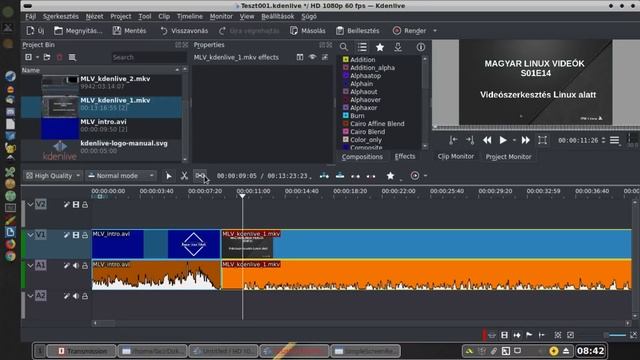Hide video track V1
This screenshot has width=640, height=360.
pyautogui.click(x=76, y=235)
